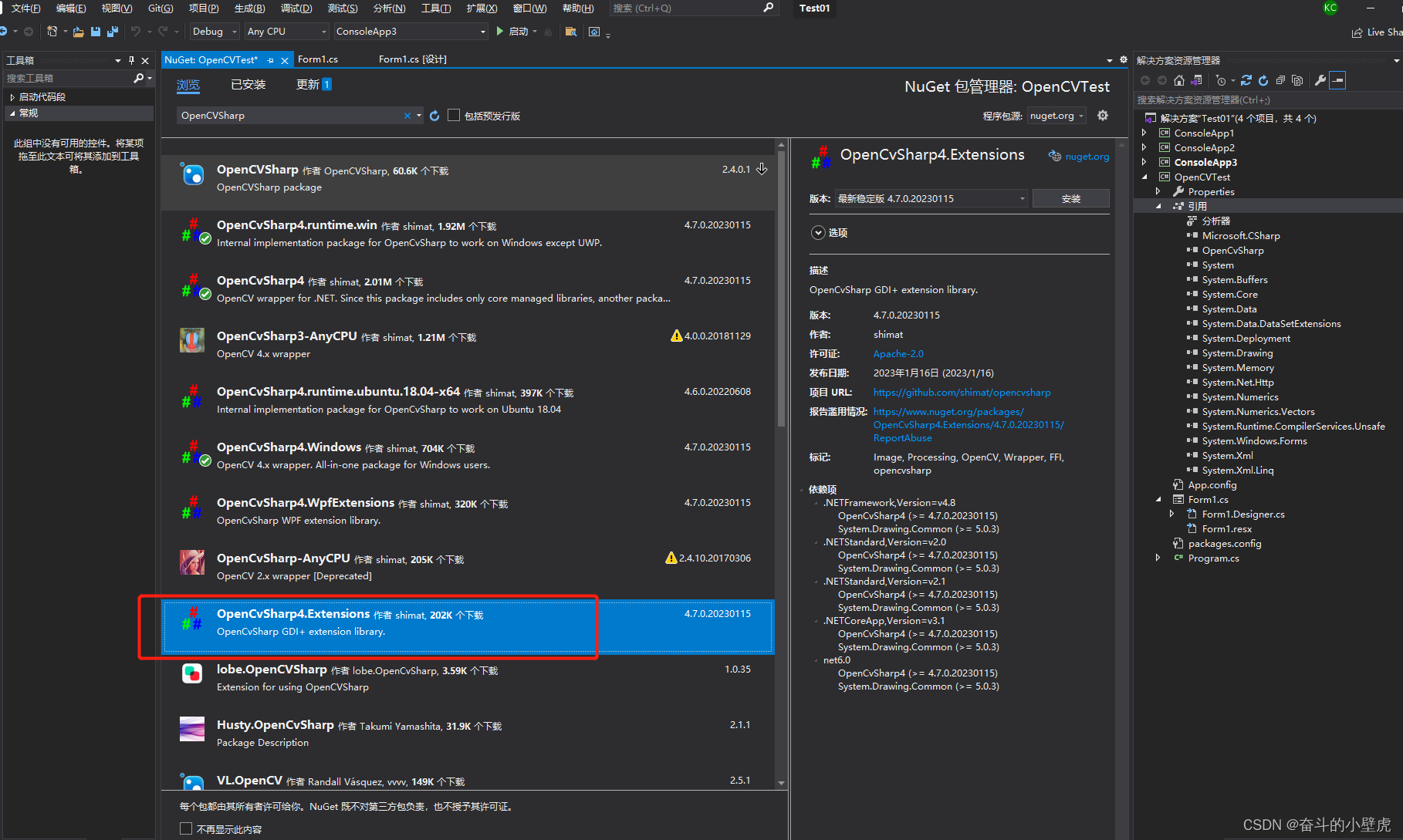
Task: Toggle the include prerelease checkbox
Action: [x=454, y=115]
